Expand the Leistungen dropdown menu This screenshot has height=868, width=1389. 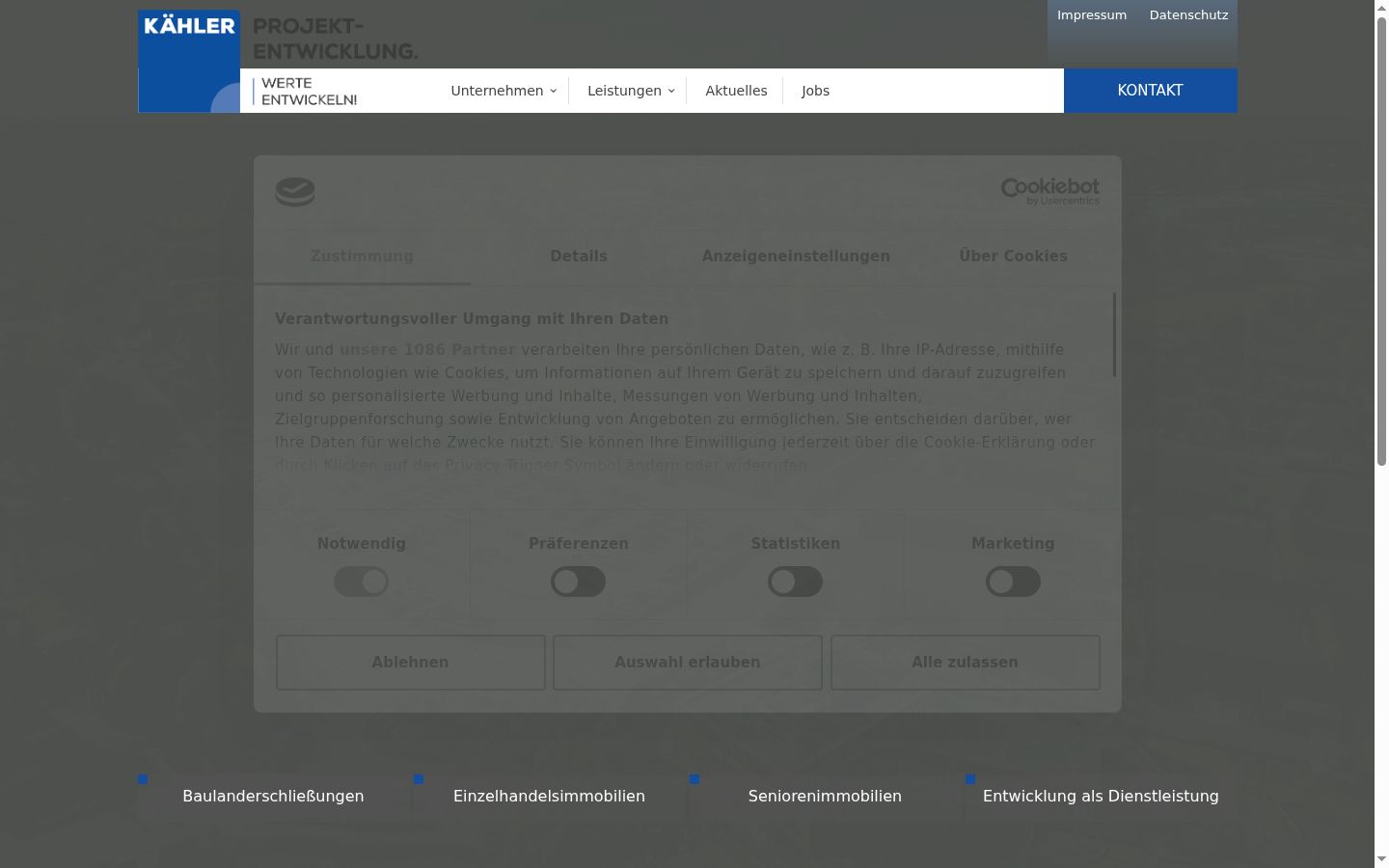631,91
